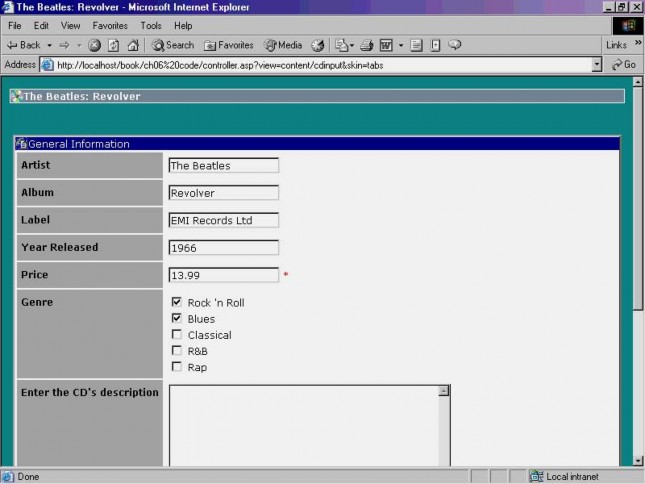Open the File menu
This screenshot has height=484, width=645.
14,25
